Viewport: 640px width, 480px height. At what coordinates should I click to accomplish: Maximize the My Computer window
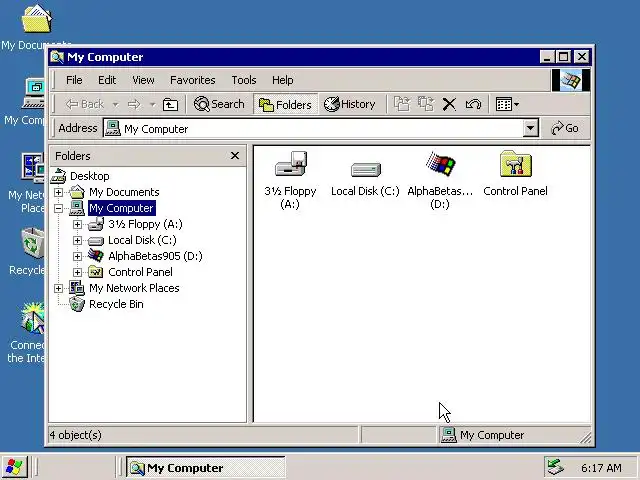pyautogui.click(x=564, y=57)
